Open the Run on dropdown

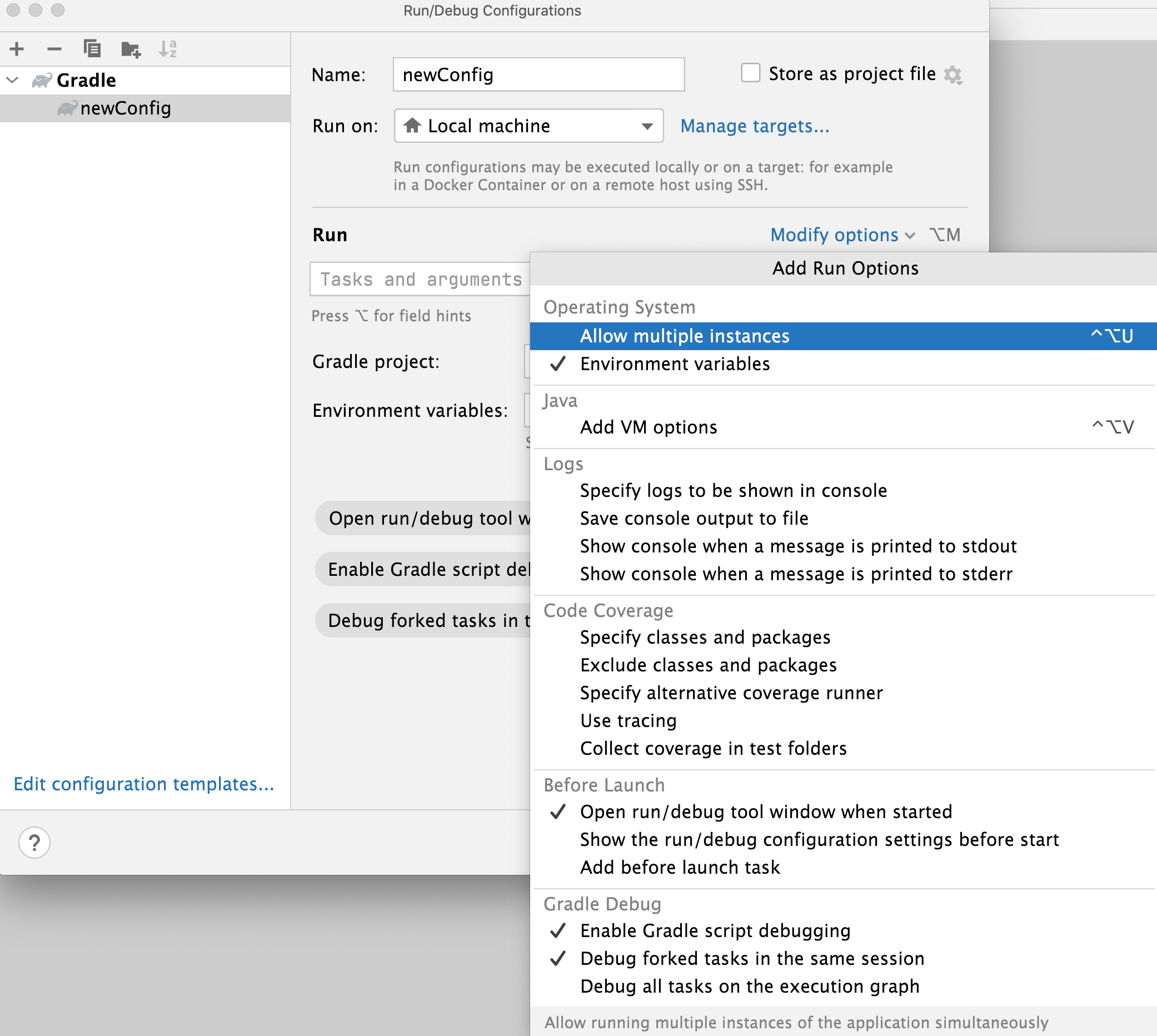click(x=646, y=126)
